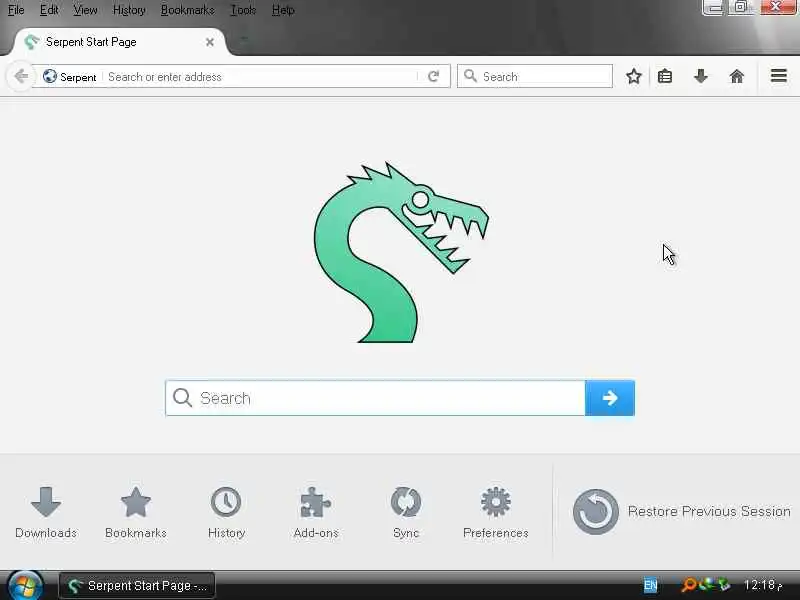This screenshot has height=600, width=800.
Task: Focus the address bar field
Action: coord(260,77)
